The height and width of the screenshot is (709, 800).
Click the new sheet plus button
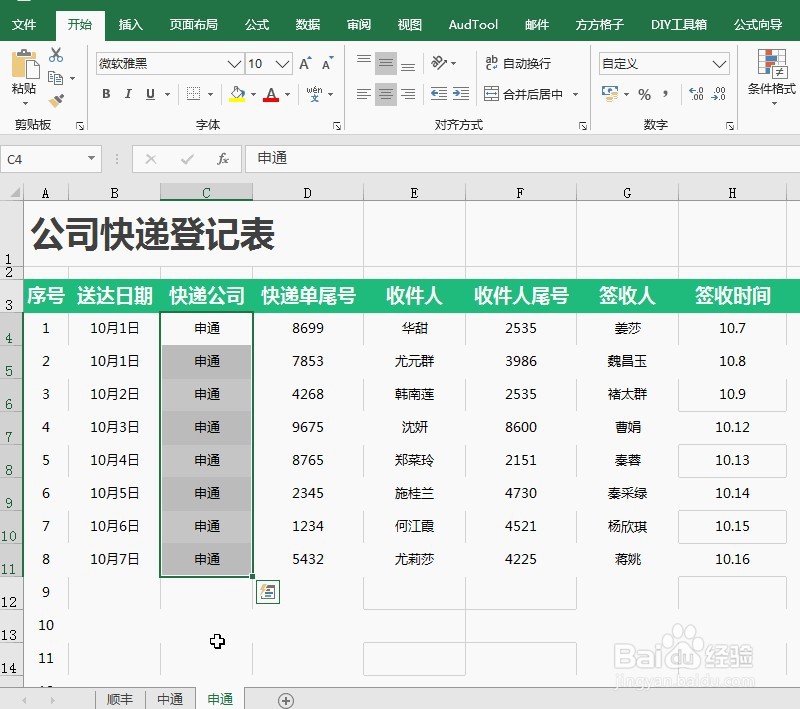pyautogui.click(x=287, y=699)
